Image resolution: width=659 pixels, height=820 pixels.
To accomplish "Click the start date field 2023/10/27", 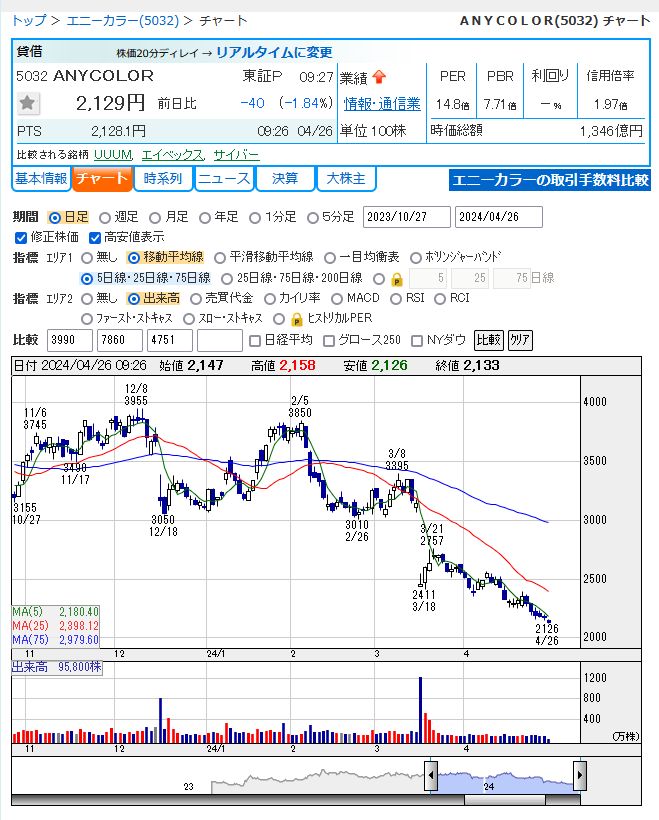I will pyautogui.click(x=406, y=217).
